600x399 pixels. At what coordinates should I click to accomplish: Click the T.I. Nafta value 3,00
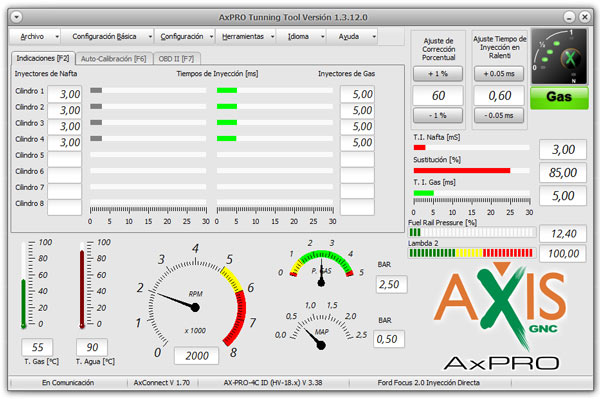562,149
